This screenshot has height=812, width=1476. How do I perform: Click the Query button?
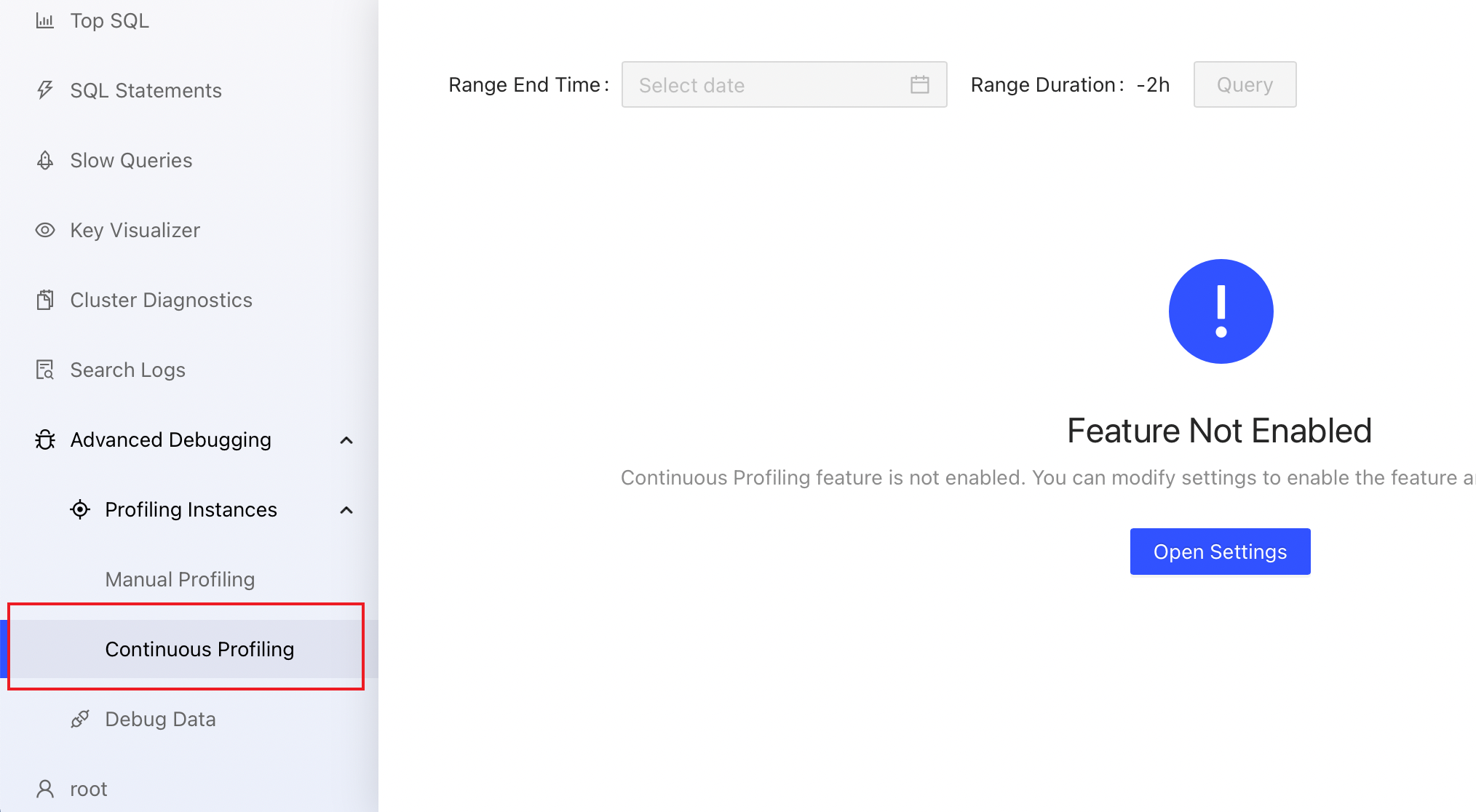click(1244, 85)
